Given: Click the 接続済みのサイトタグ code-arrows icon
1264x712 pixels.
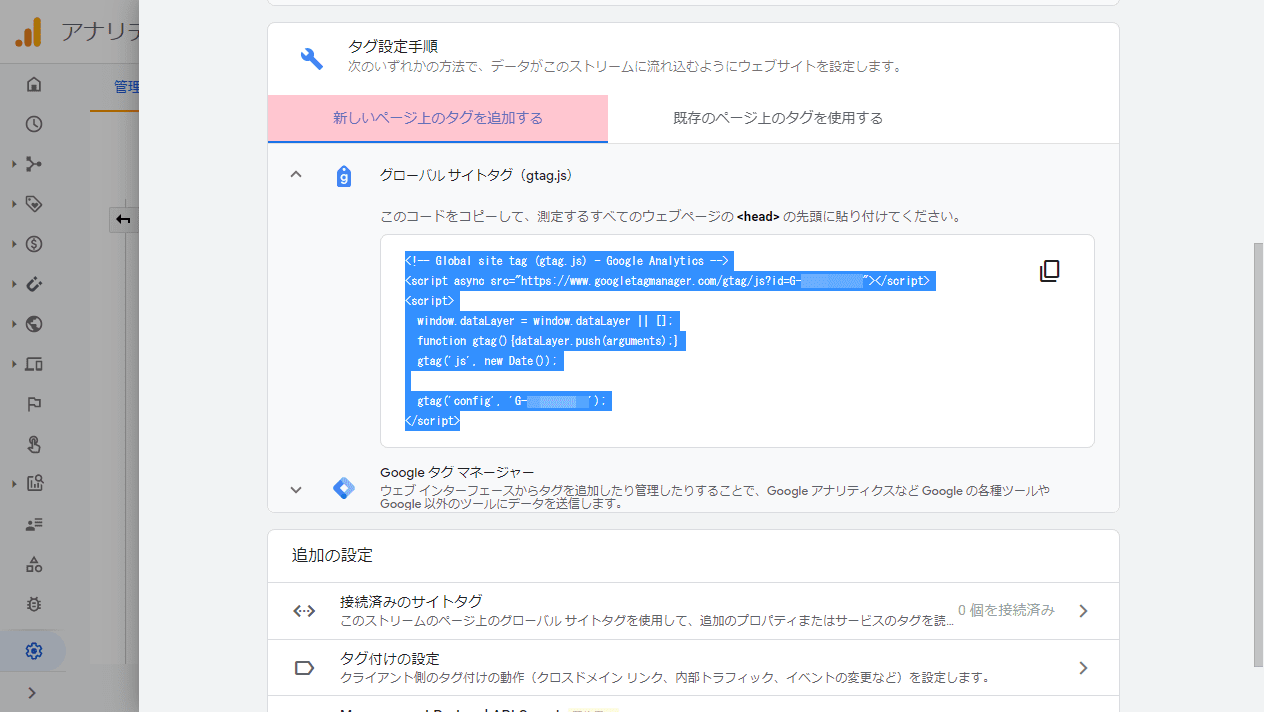Looking at the screenshot, I should pyautogui.click(x=304, y=611).
